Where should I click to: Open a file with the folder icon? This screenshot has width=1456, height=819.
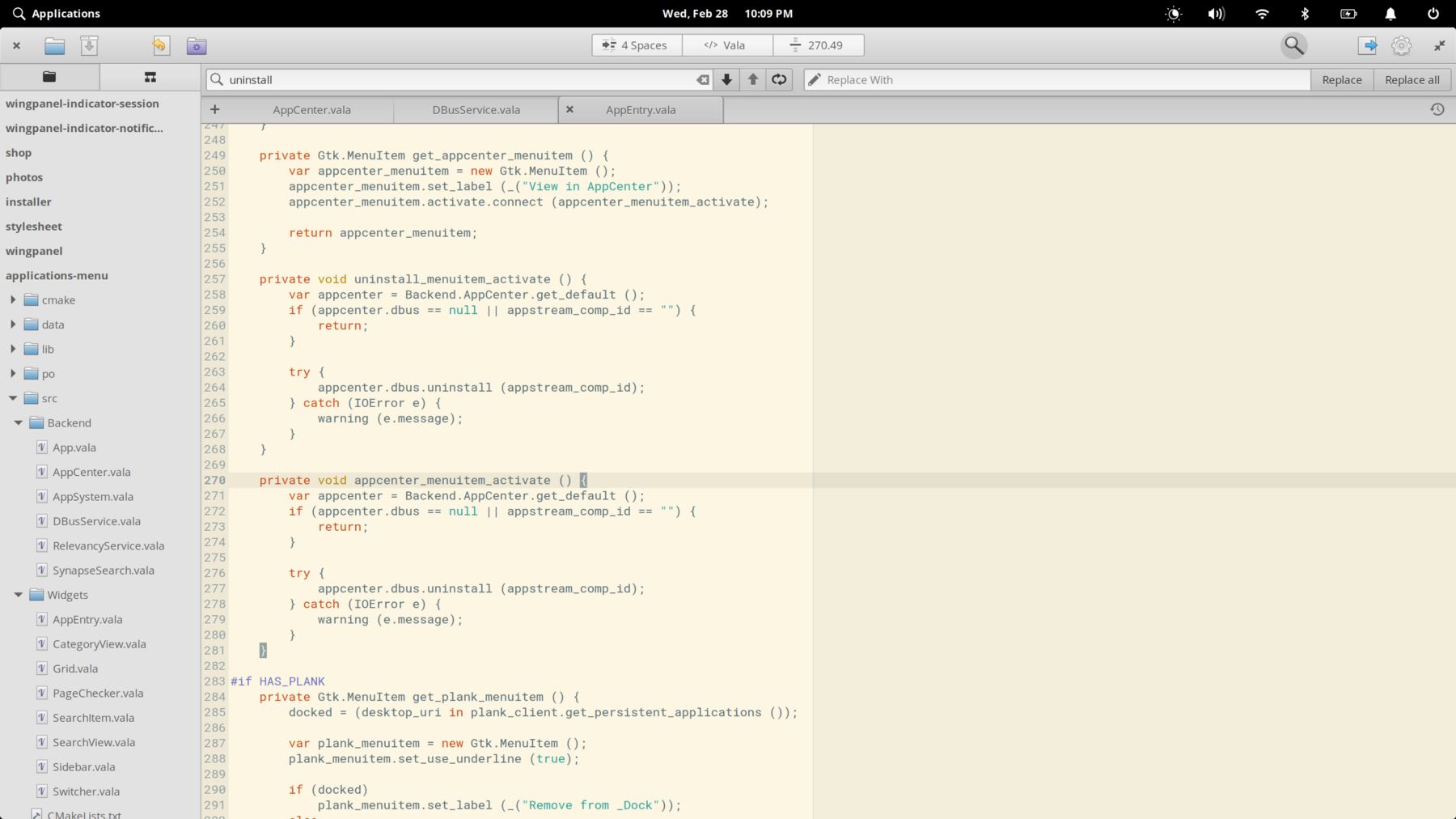pyautogui.click(x=54, y=46)
